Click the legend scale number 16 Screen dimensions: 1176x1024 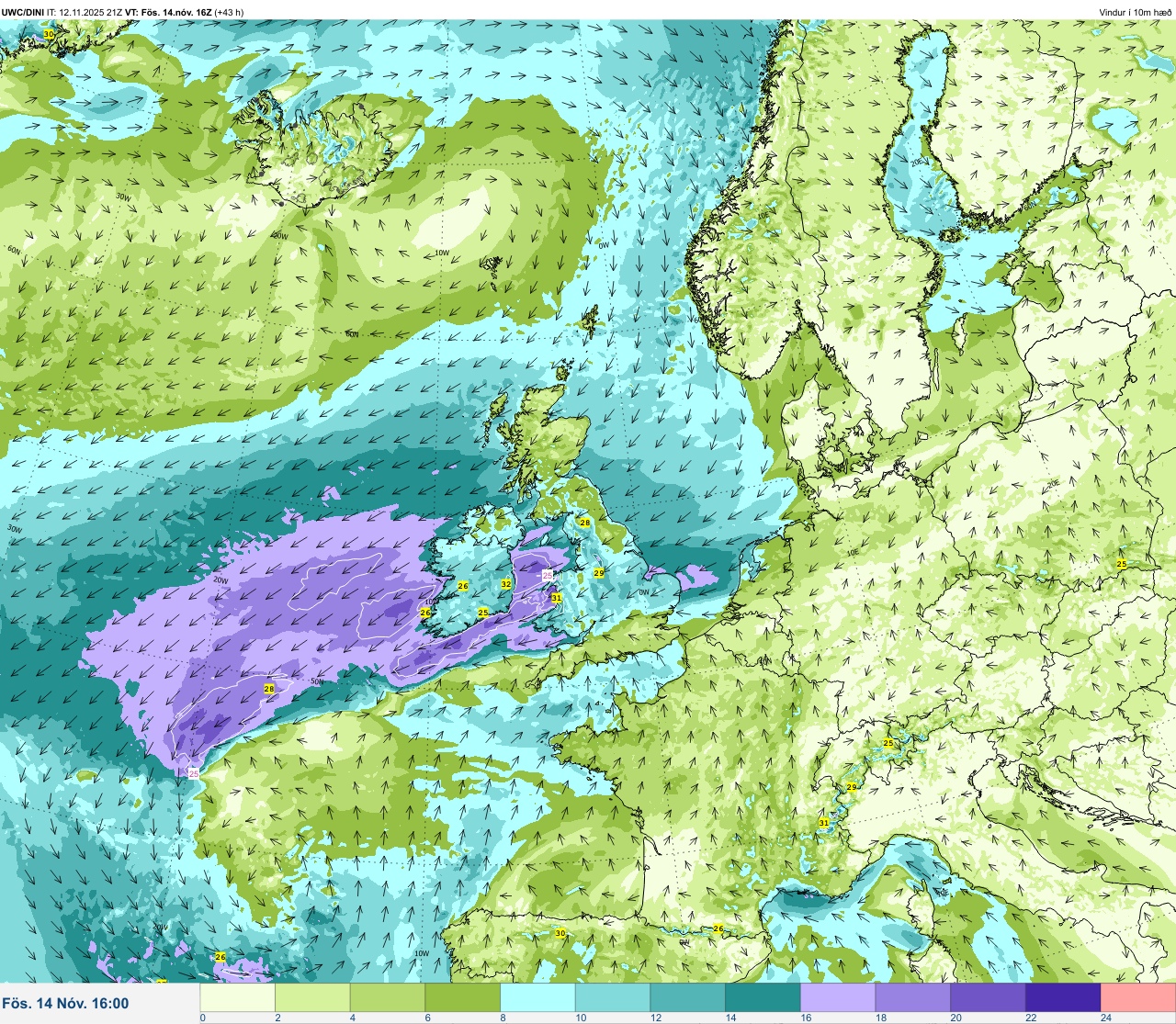[806, 1017]
